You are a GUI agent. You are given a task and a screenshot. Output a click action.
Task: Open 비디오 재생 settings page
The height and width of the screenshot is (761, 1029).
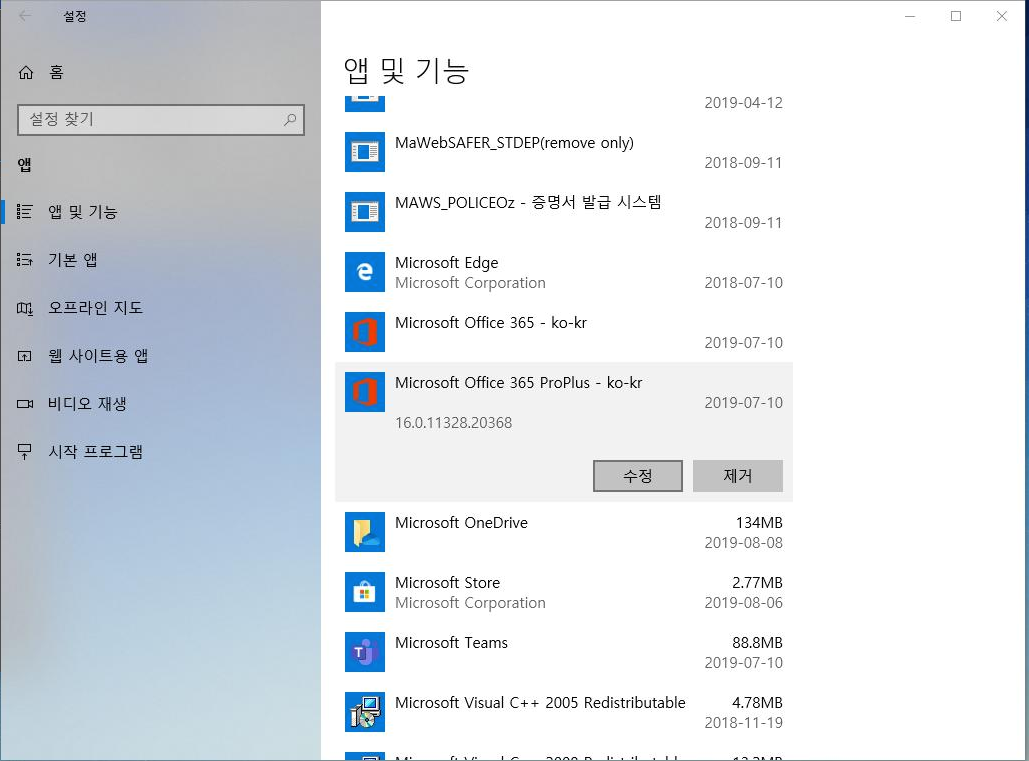160,403
